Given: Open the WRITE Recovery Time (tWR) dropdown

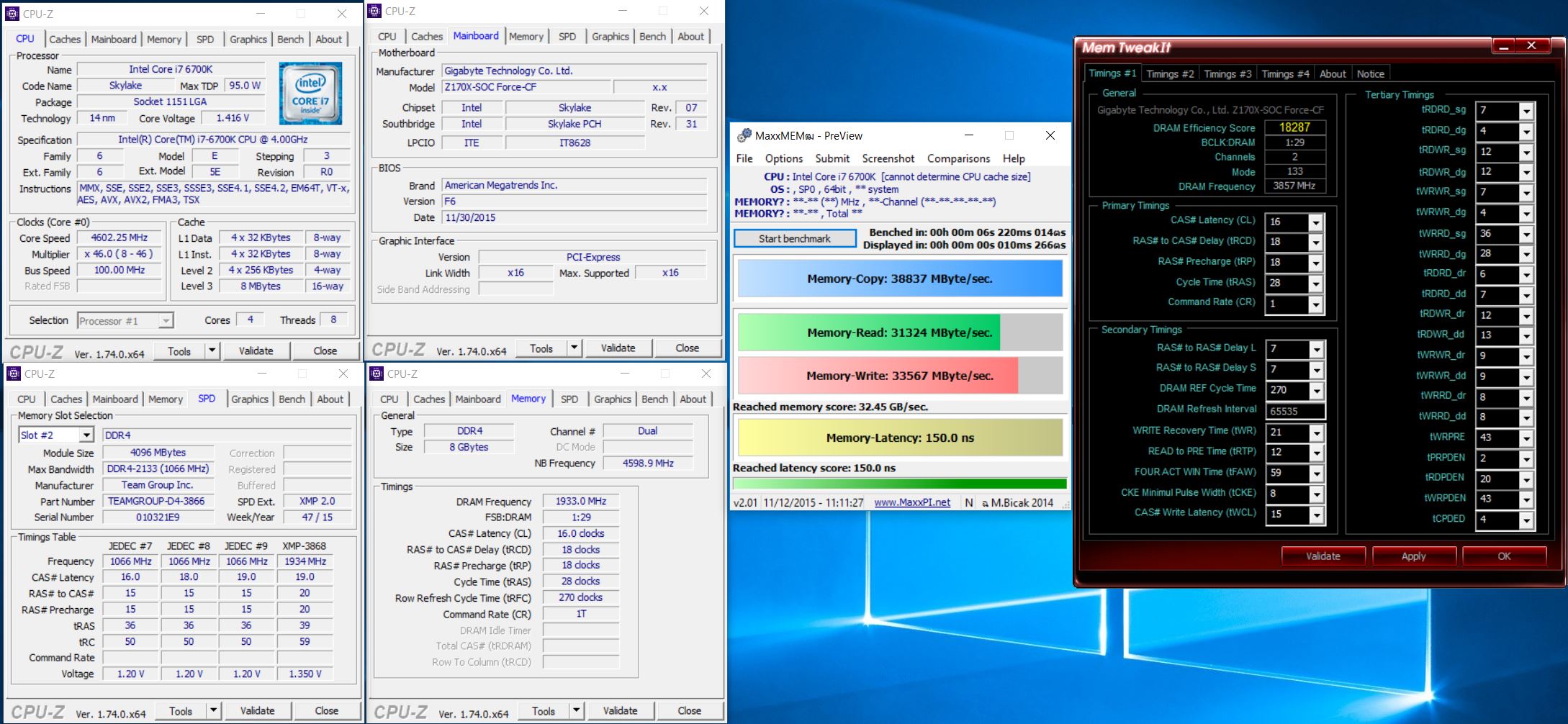Looking at the screenshot, I should (1316, 433).
